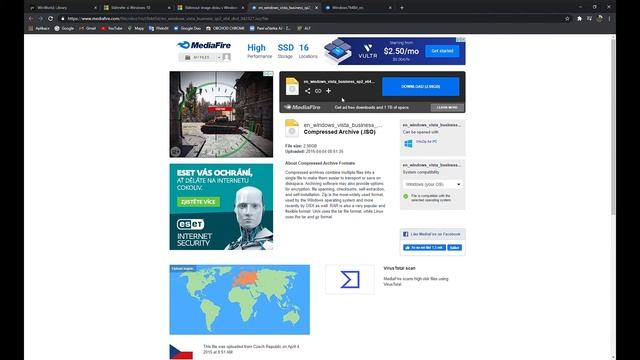Click the blue DOWNLOAD button
The image size is (640, 360).
coord(420,87)
